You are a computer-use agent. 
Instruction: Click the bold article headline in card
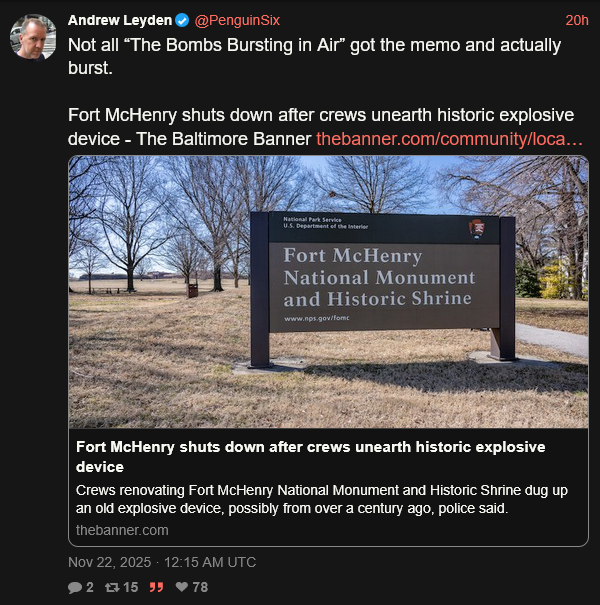coord(310,456)
